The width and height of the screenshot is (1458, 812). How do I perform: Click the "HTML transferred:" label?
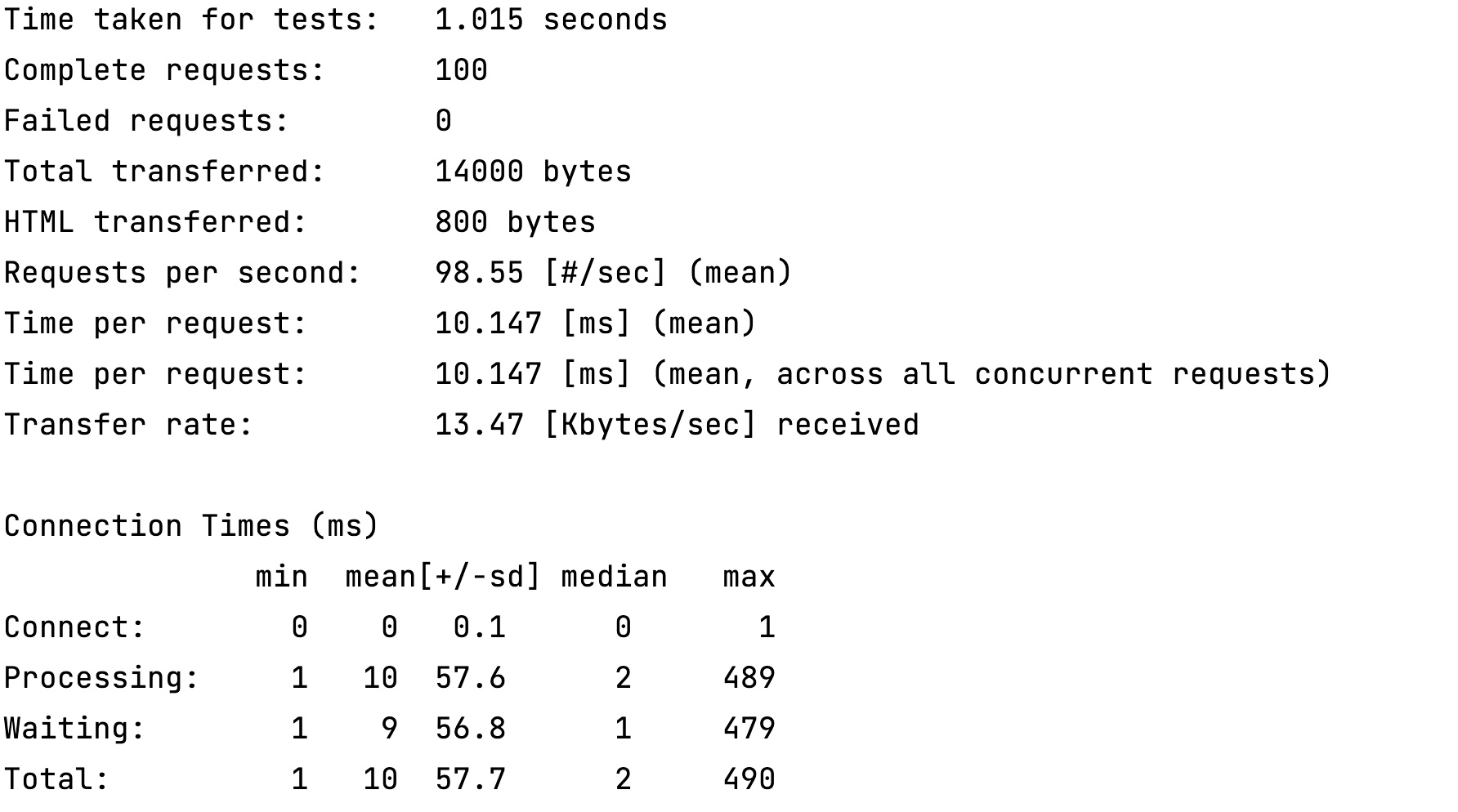(155, 222)
